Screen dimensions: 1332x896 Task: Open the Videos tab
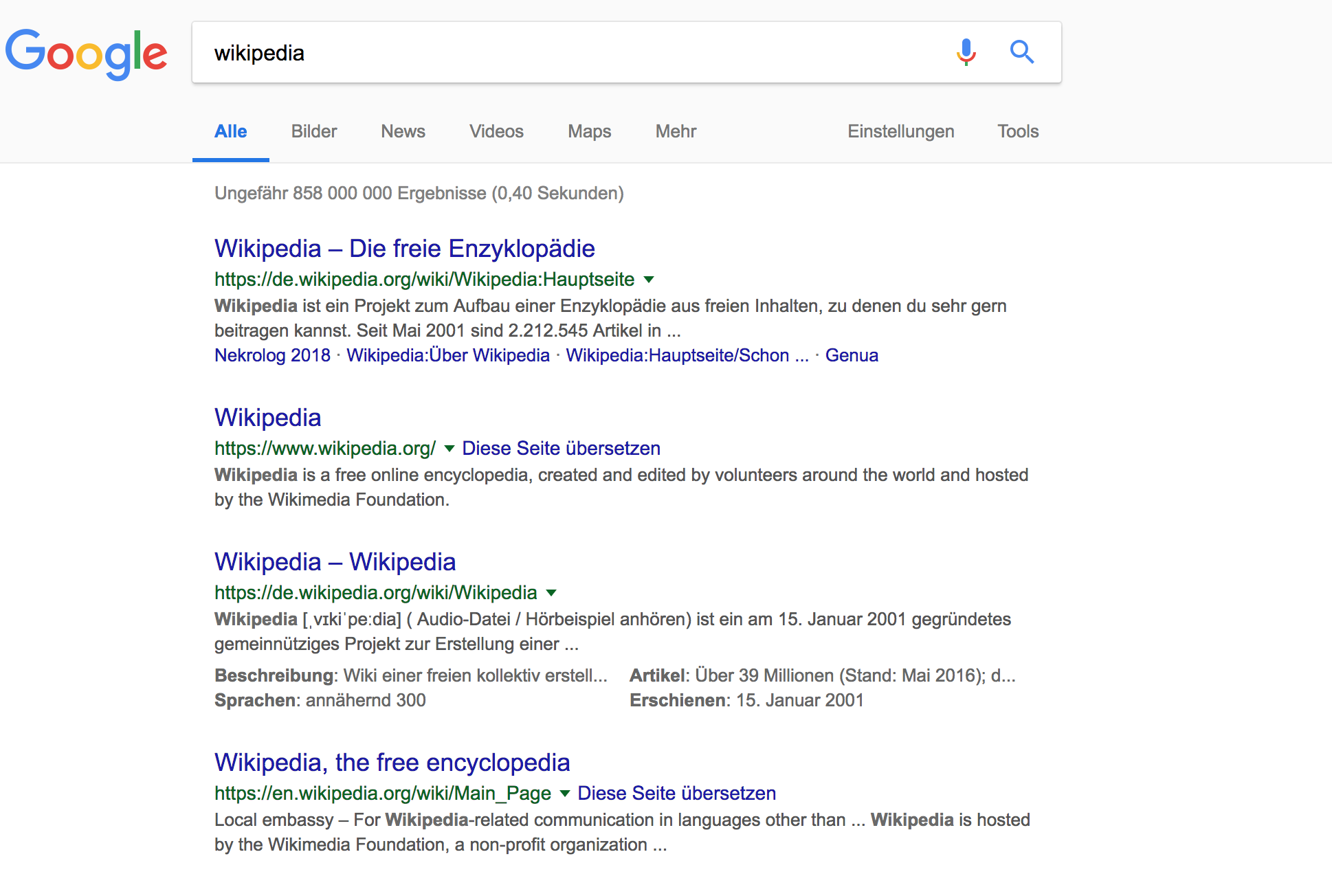tap(496, 131)
